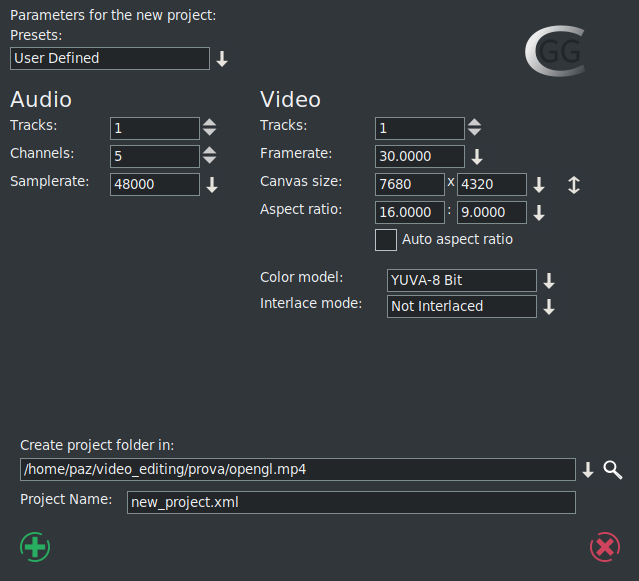Image resolution: width=639 pixels, height=581 pixels.
Task: Open the Samplerate dropdown arrow
Action: tap(211, 185)
